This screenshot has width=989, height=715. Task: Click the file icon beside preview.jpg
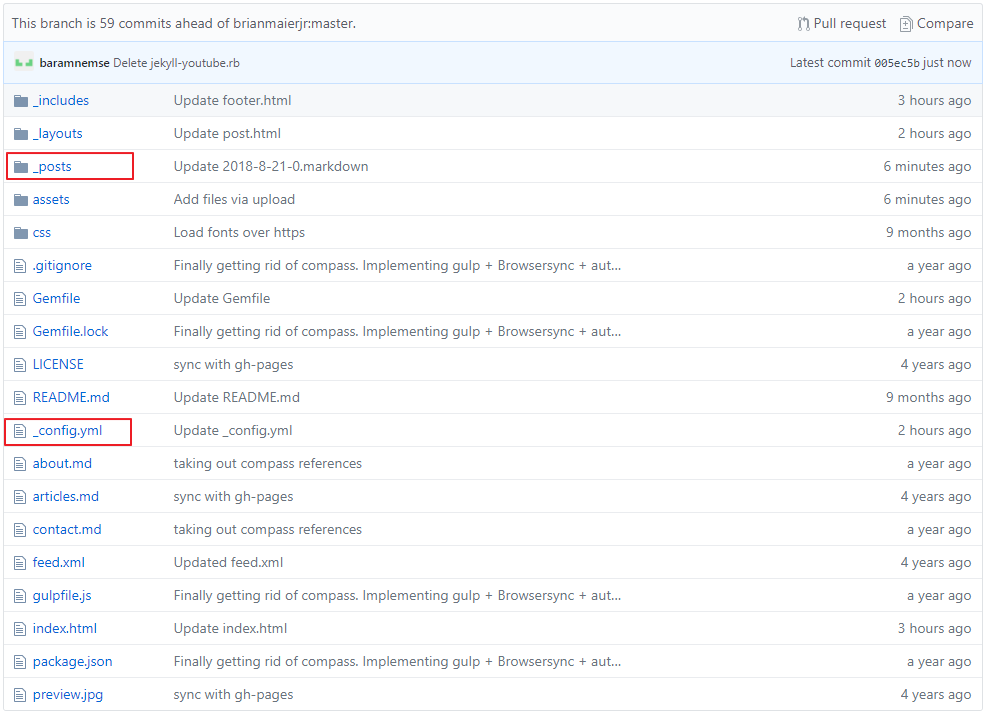point(20,695)
